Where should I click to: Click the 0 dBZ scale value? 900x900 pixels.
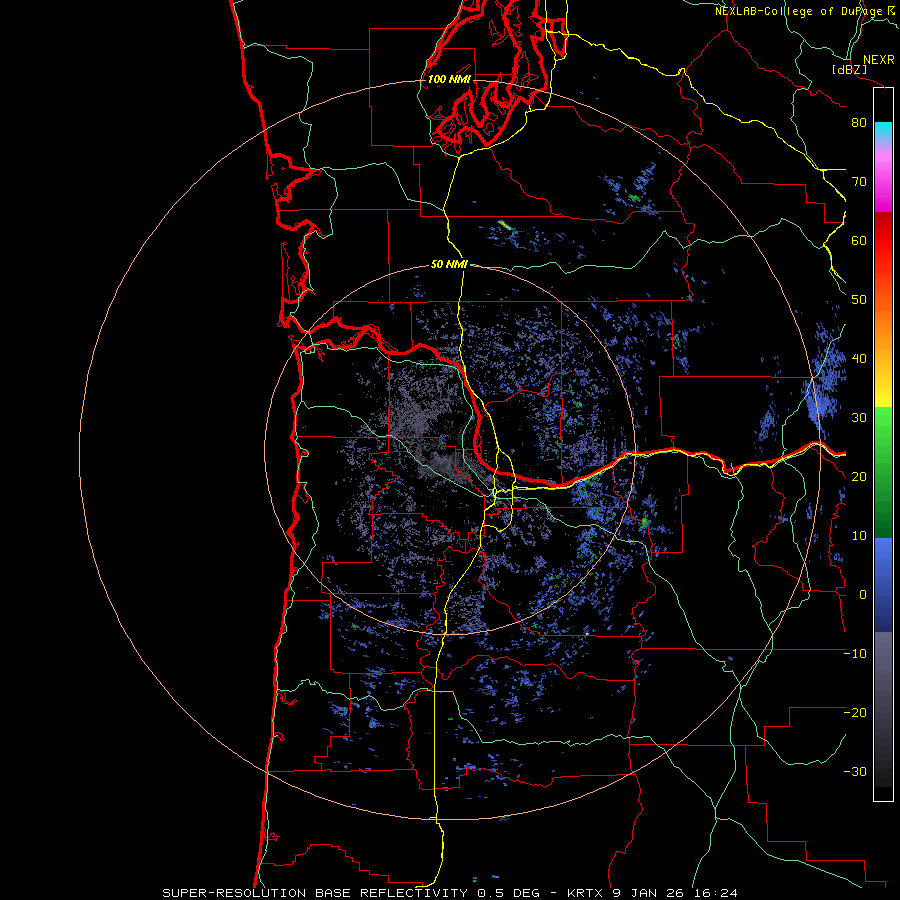click(x=863, y=595)
